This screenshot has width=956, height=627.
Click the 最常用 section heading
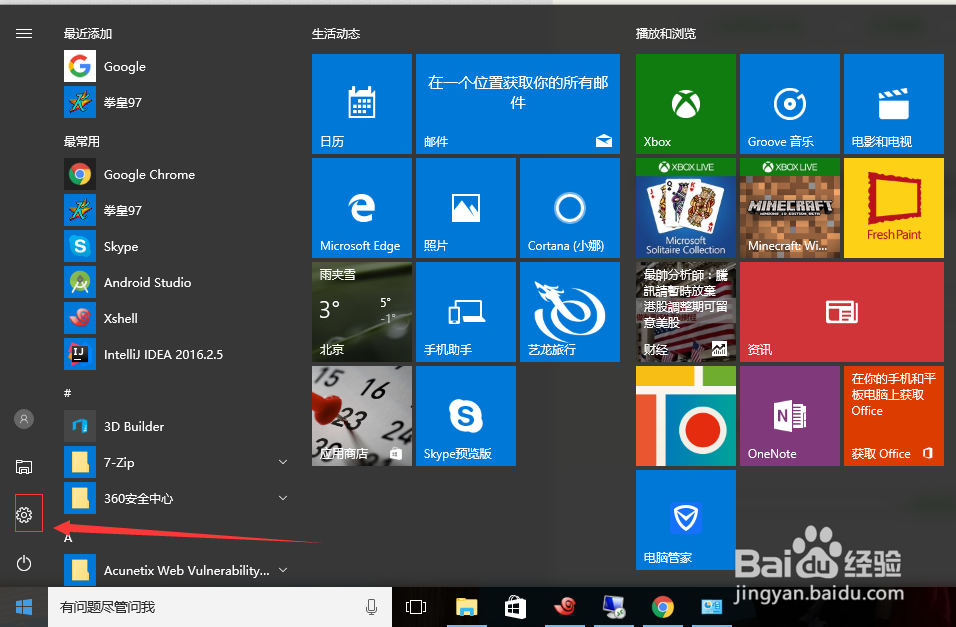pos(82,142)
